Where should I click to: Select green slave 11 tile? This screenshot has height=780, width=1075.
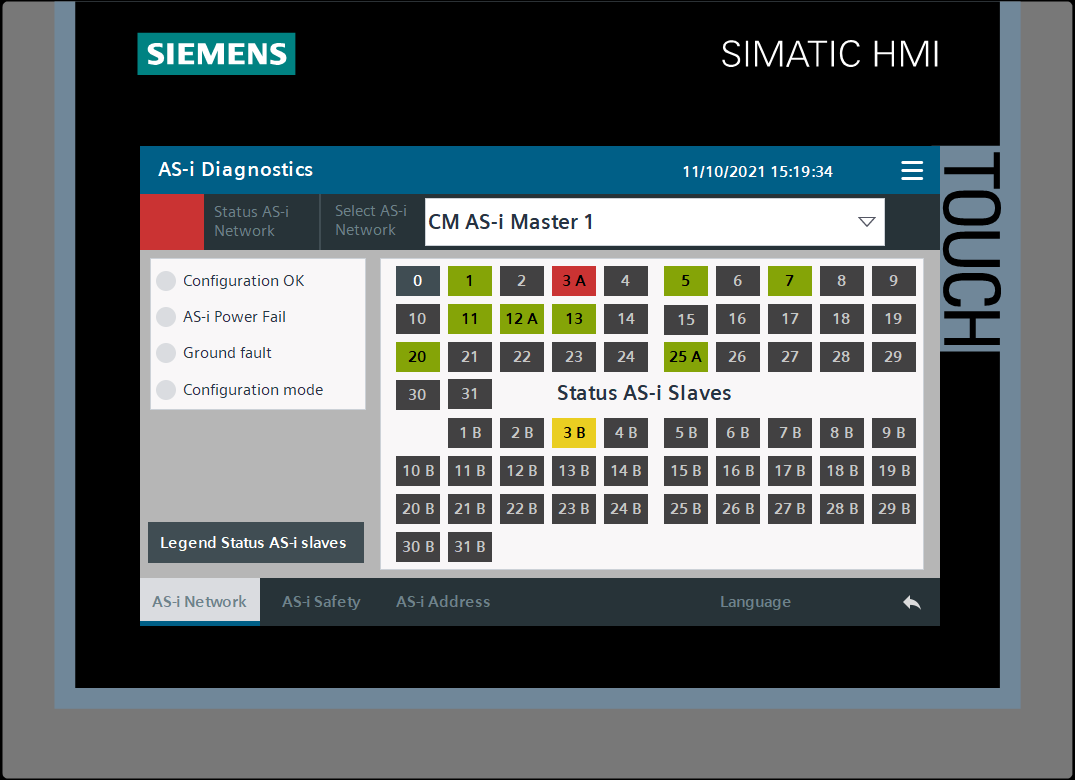(x=470, y=319)
